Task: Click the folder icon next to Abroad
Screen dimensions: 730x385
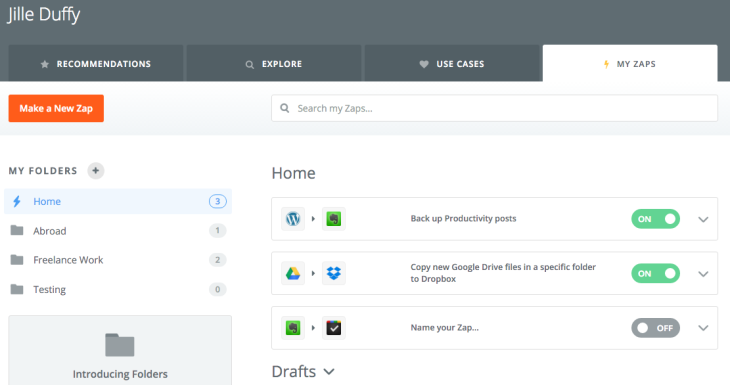Action: (x=17, y=230)
